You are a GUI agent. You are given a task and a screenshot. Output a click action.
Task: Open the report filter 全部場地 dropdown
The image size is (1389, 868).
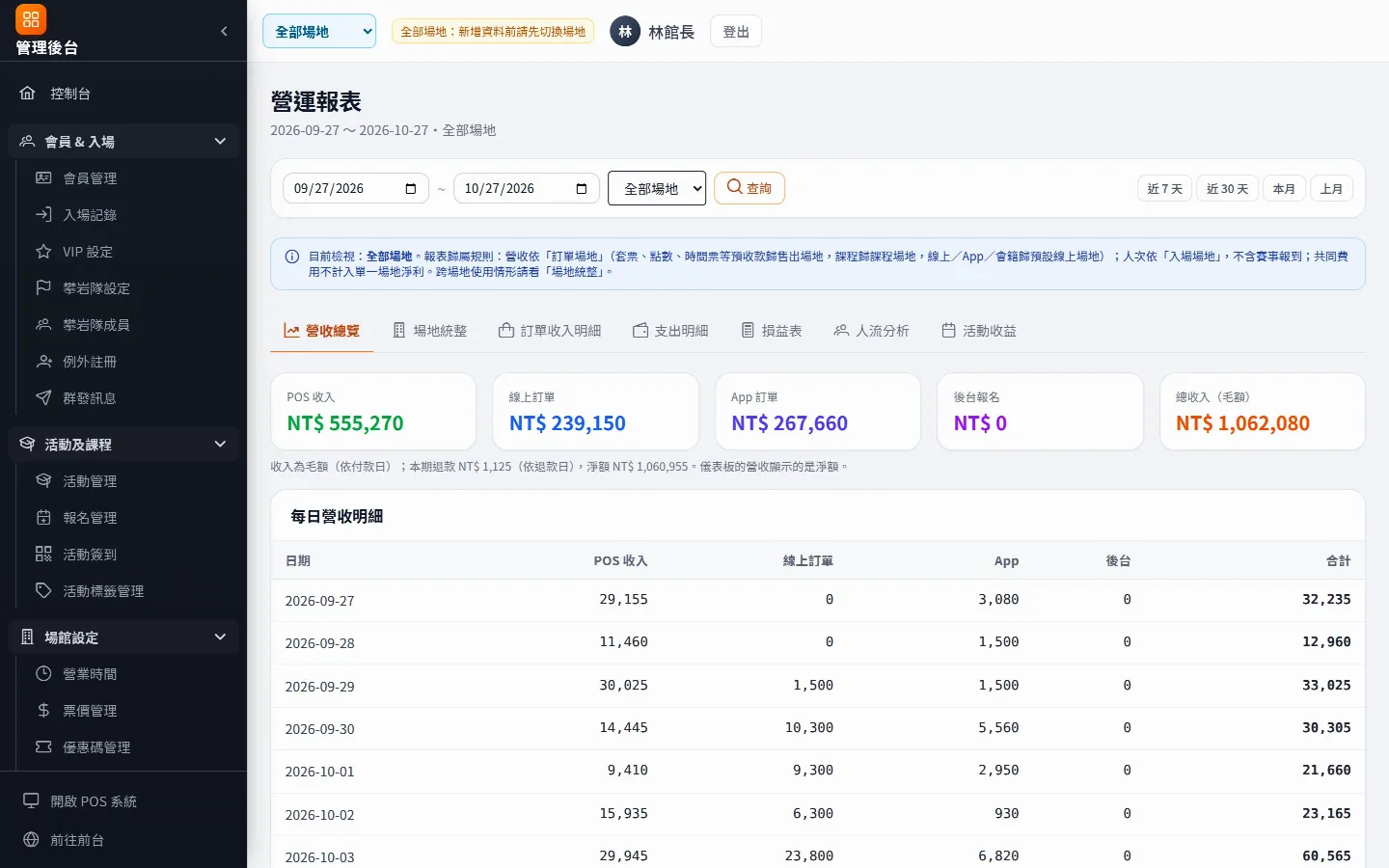(x=657, y=188)
